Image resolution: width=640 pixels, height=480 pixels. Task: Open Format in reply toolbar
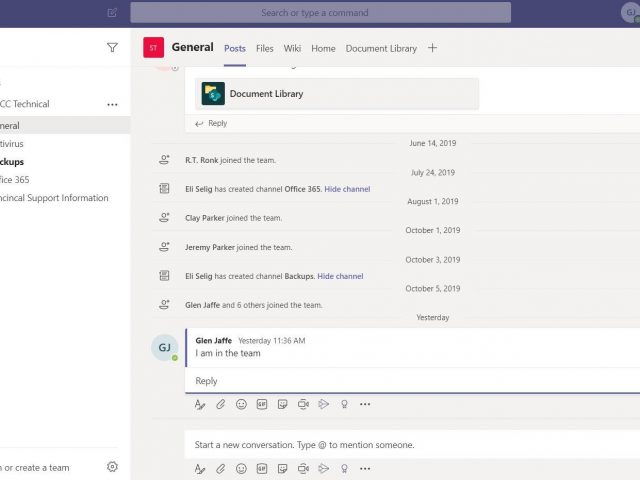[200, 404]
